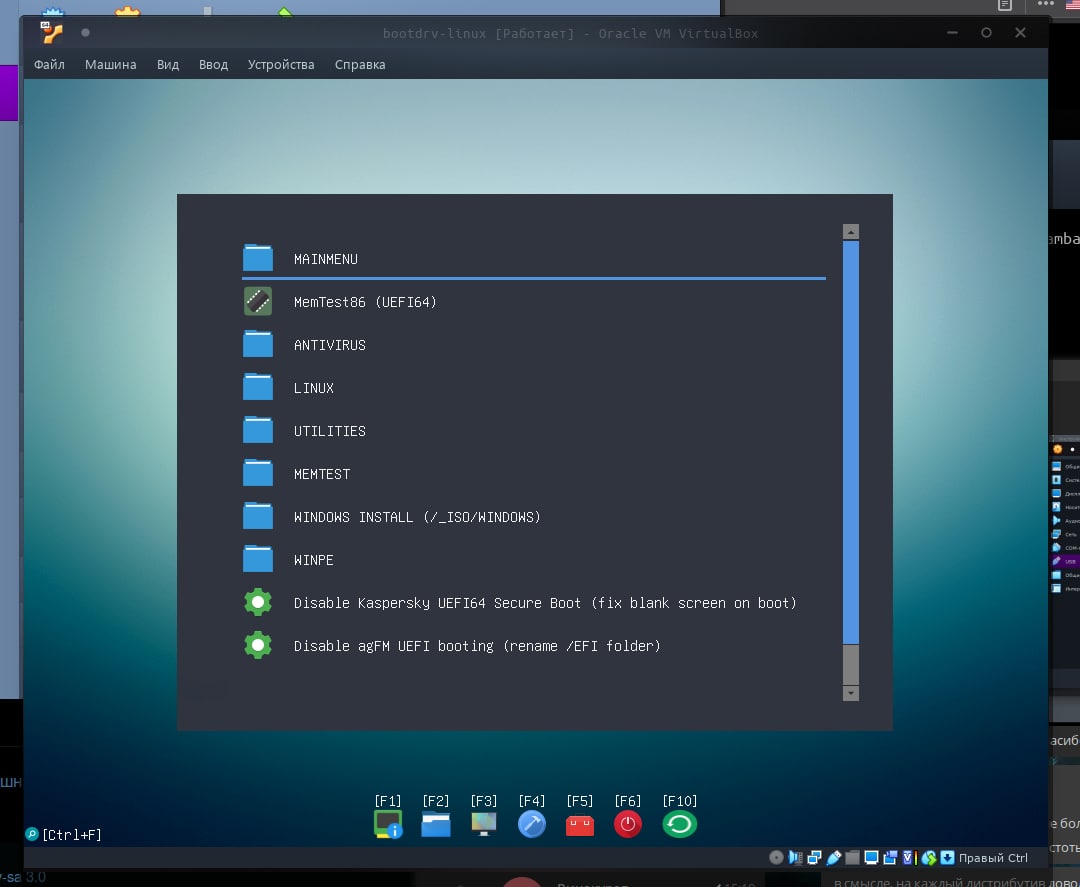Open the UTILITIES folder icon
The image size is (1080, 887).
click(x=258, y=430)
